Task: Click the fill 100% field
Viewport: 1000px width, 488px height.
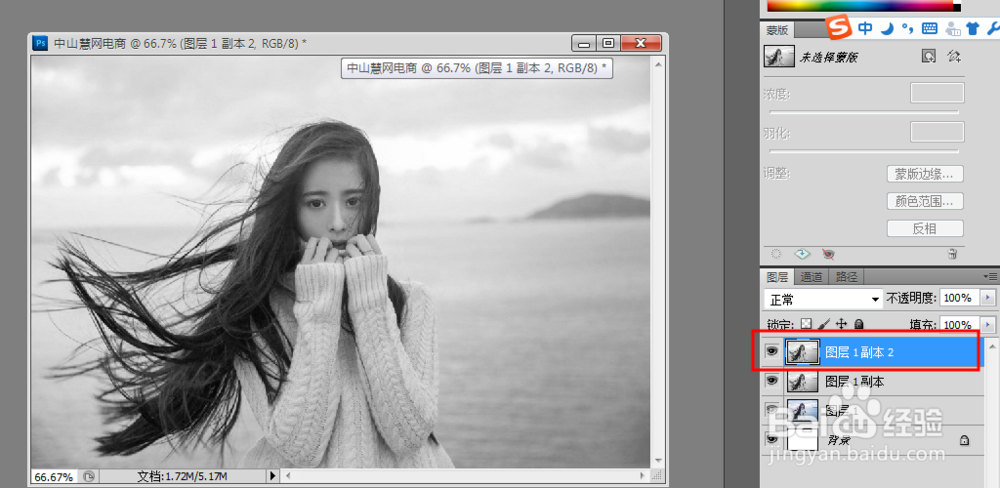Action: [959, 325]
